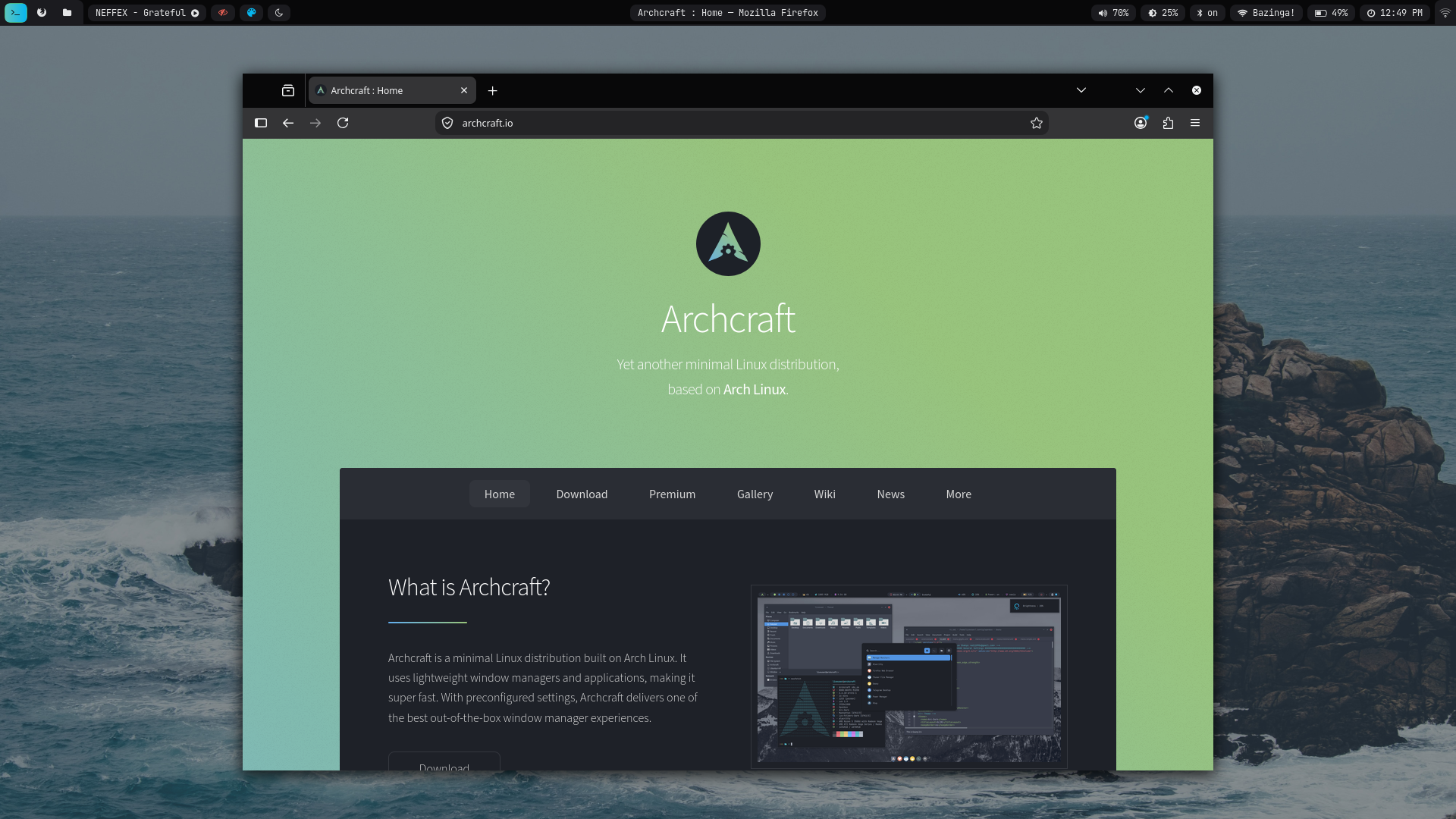Click the 12:49 PM clock
The image size is (1456, 819).
[1395, 13]
